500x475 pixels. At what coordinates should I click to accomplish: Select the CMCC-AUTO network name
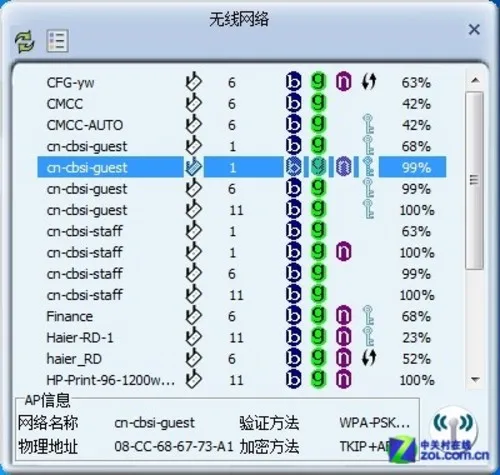85,125
